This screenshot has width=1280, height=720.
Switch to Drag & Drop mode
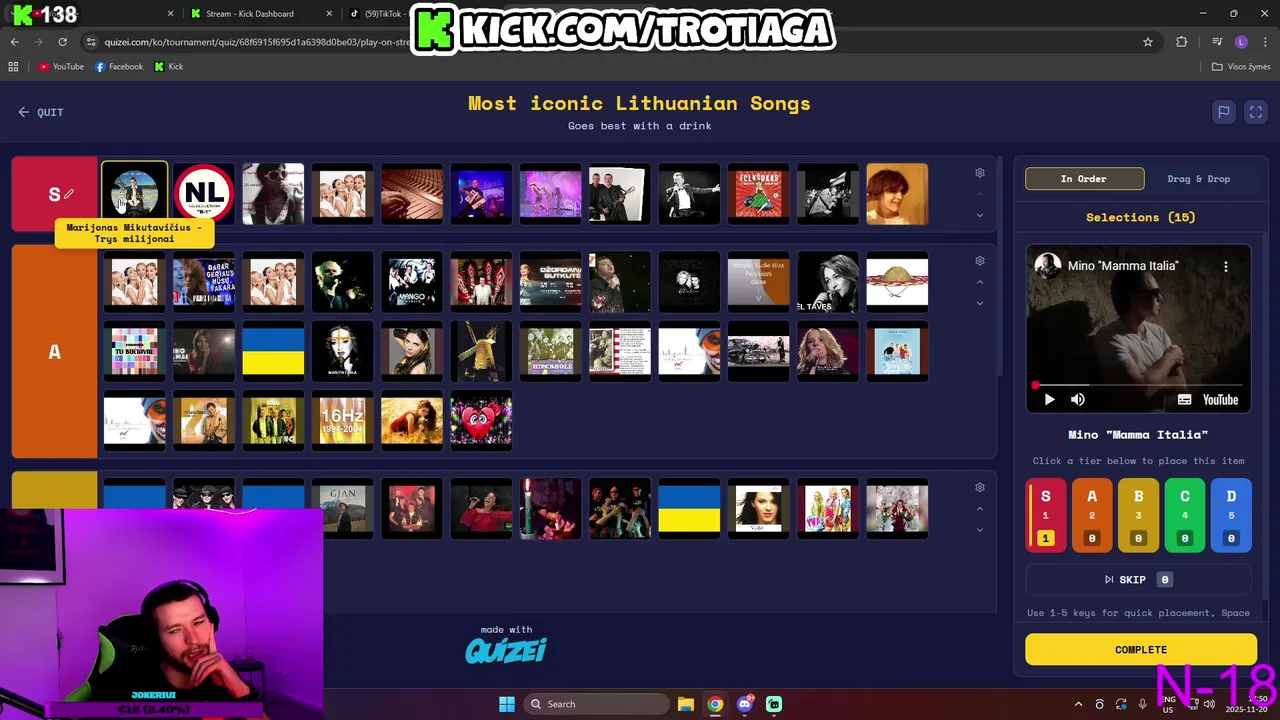click(1198, 179)
